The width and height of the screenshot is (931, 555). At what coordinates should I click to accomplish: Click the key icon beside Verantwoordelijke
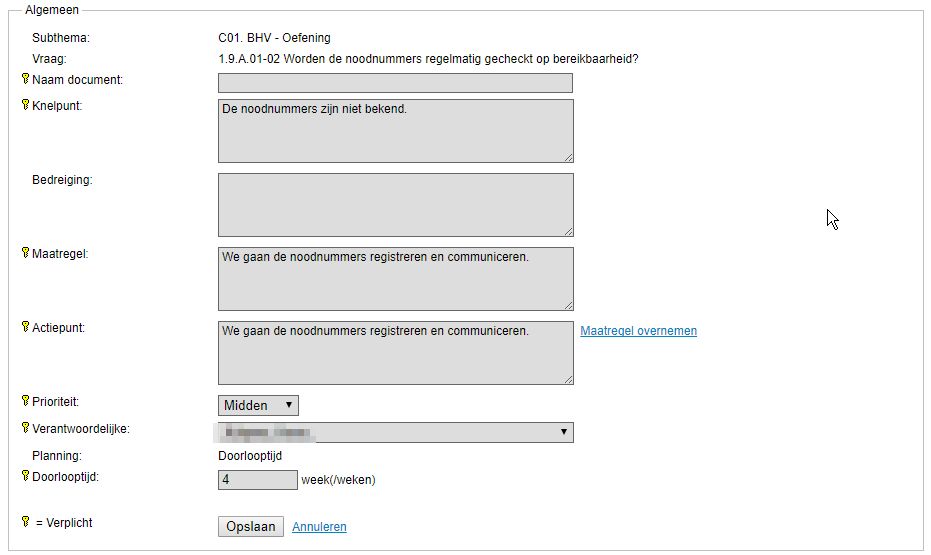point(25,428)
